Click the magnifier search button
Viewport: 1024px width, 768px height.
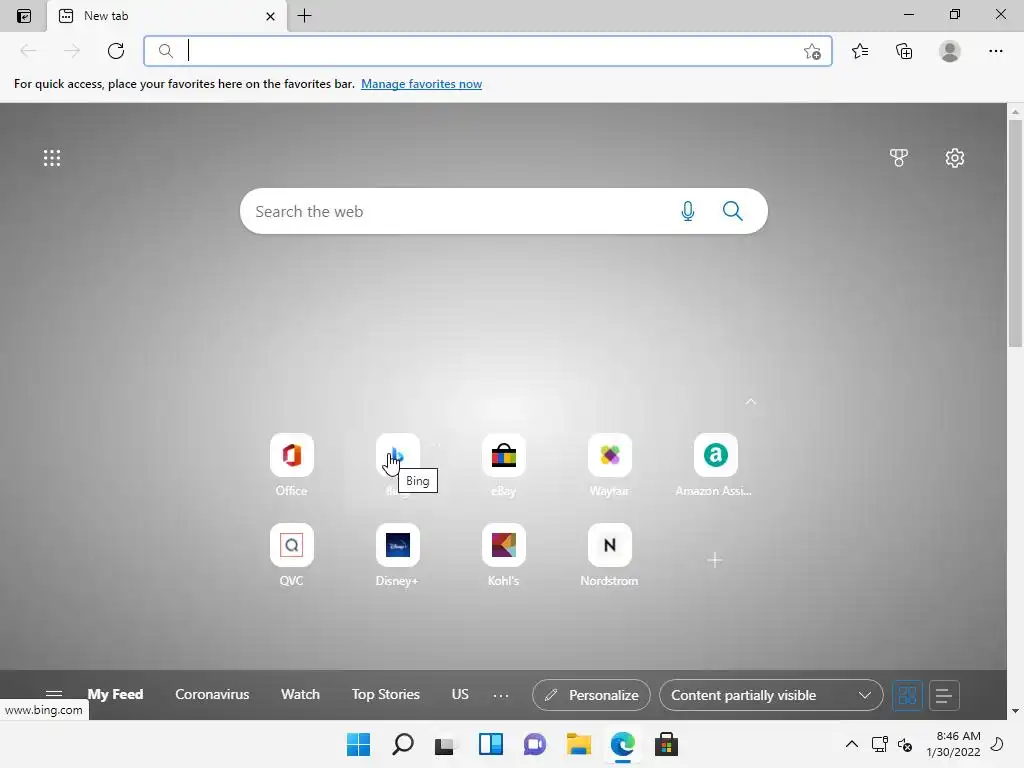(x=732, y=211)
